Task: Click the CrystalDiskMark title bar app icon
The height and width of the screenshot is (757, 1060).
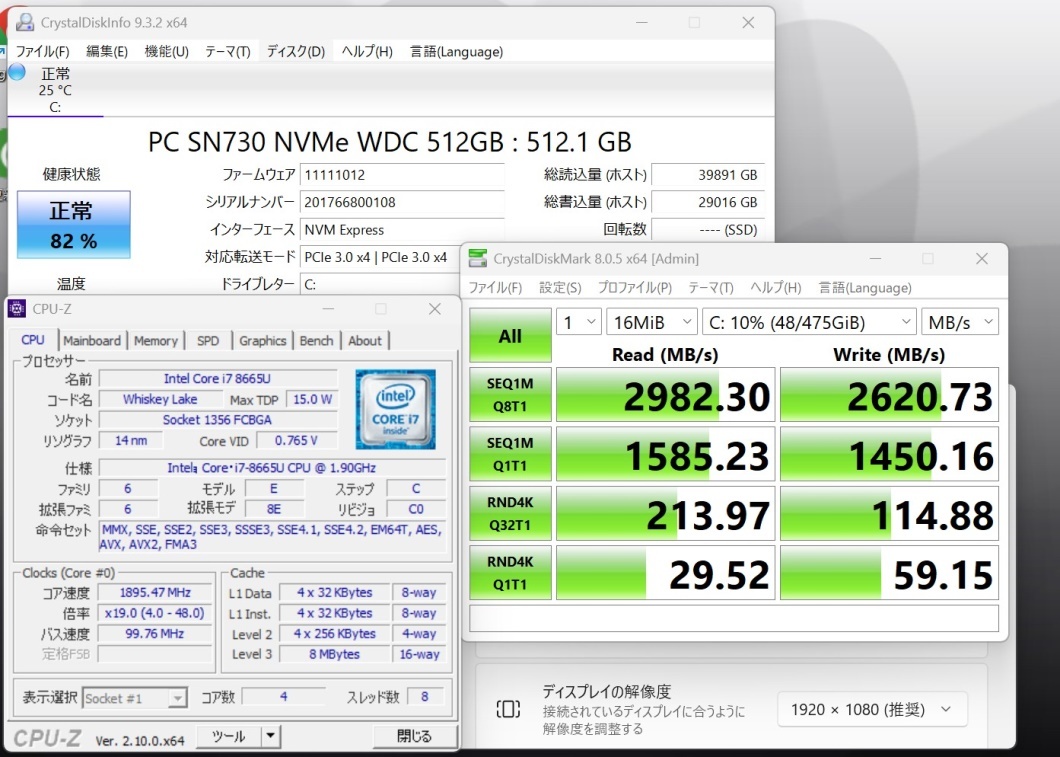Action: click(x=478, y=258)
